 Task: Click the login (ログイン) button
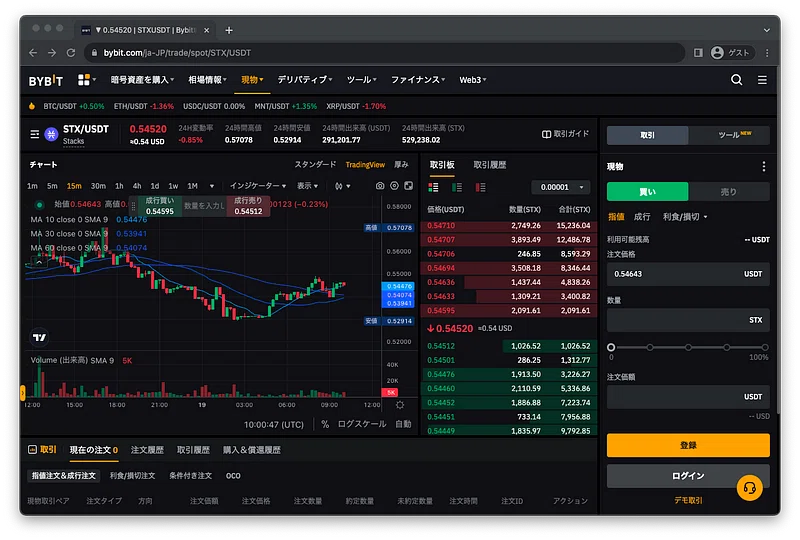pos(688,476)
